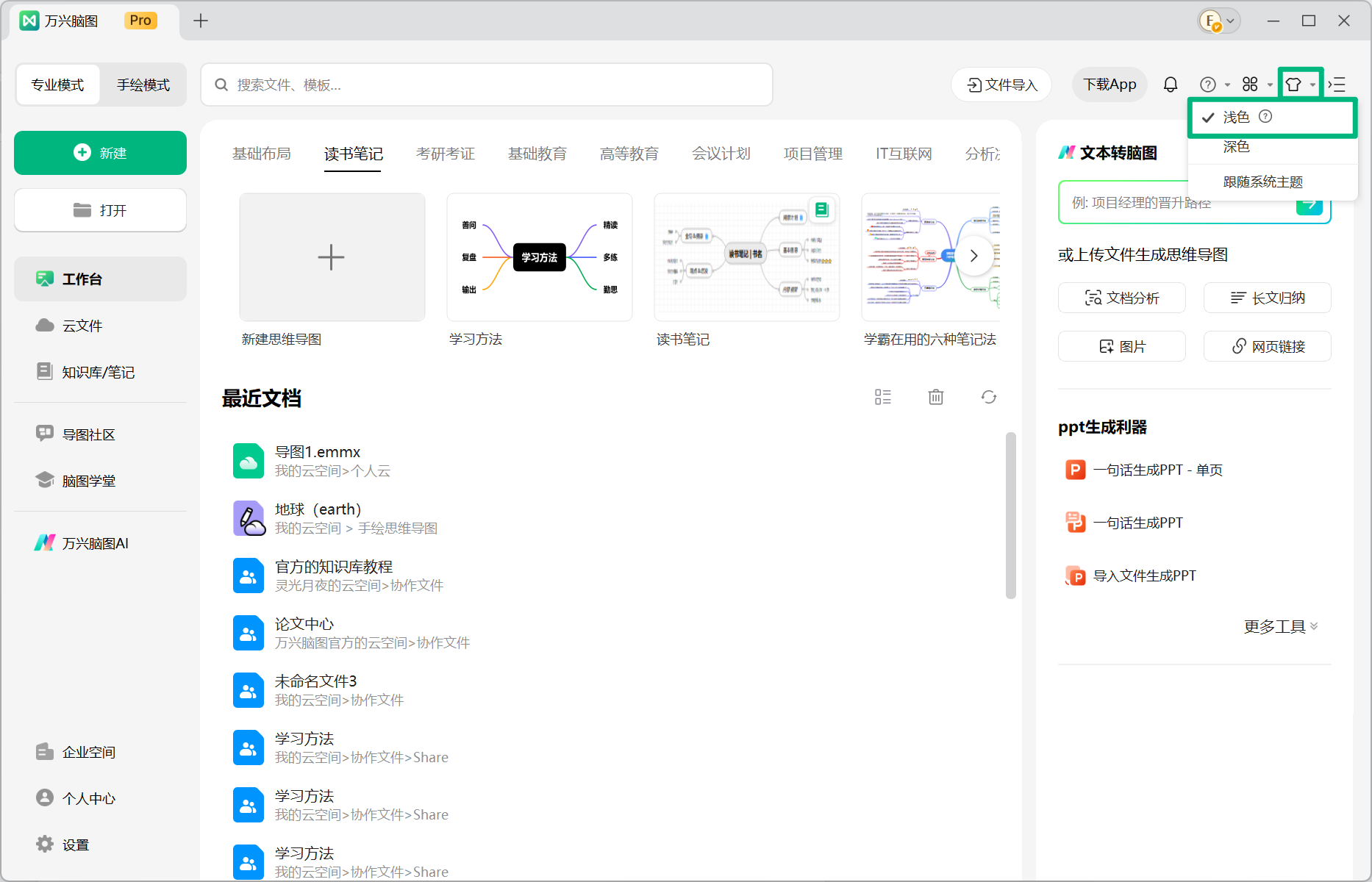
Task: Click 下载App button
Action: point(1110,85)
